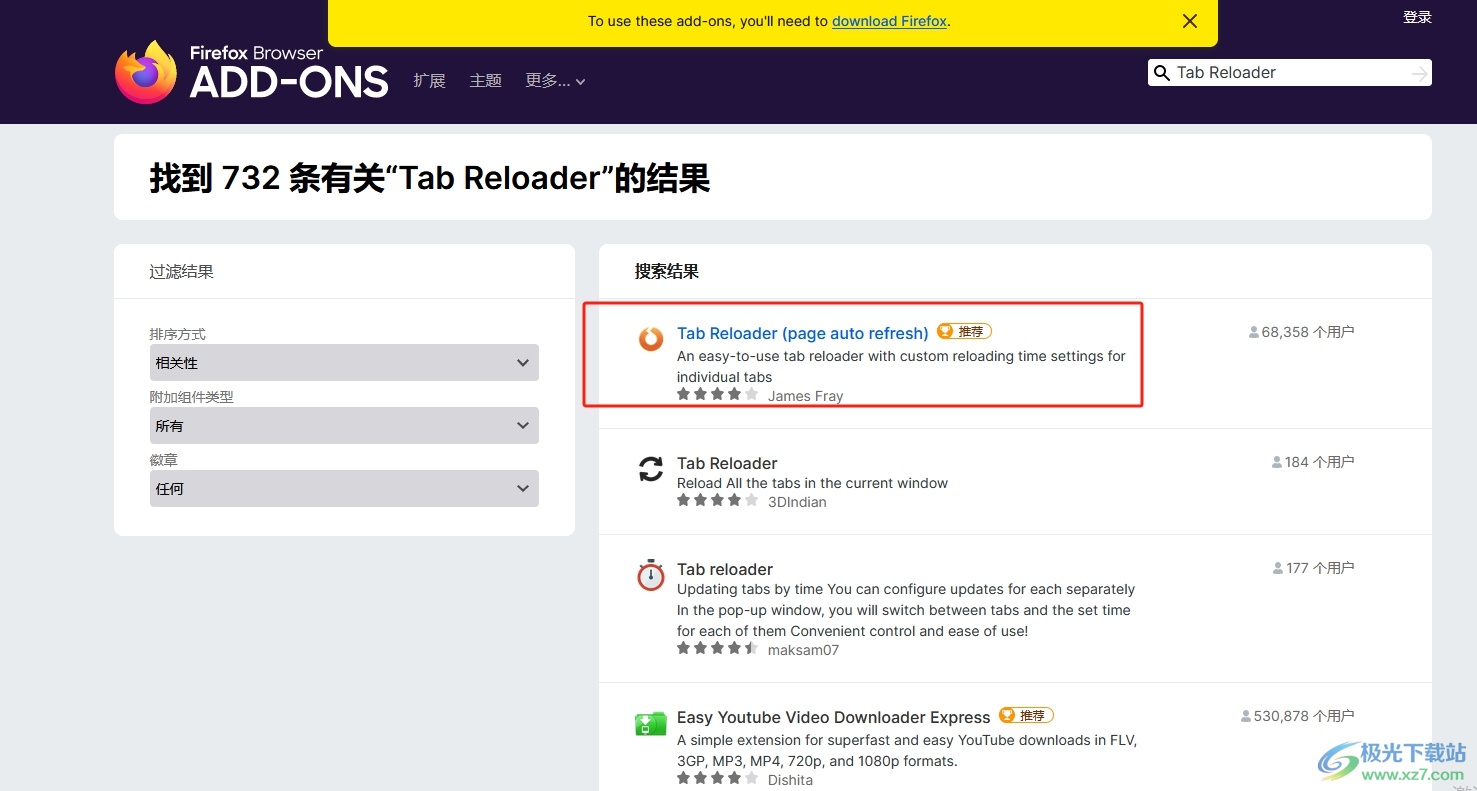Close the yellow download Firefox banner
This screenshot has width=1477, height=791.
(x=1190, y=21)
